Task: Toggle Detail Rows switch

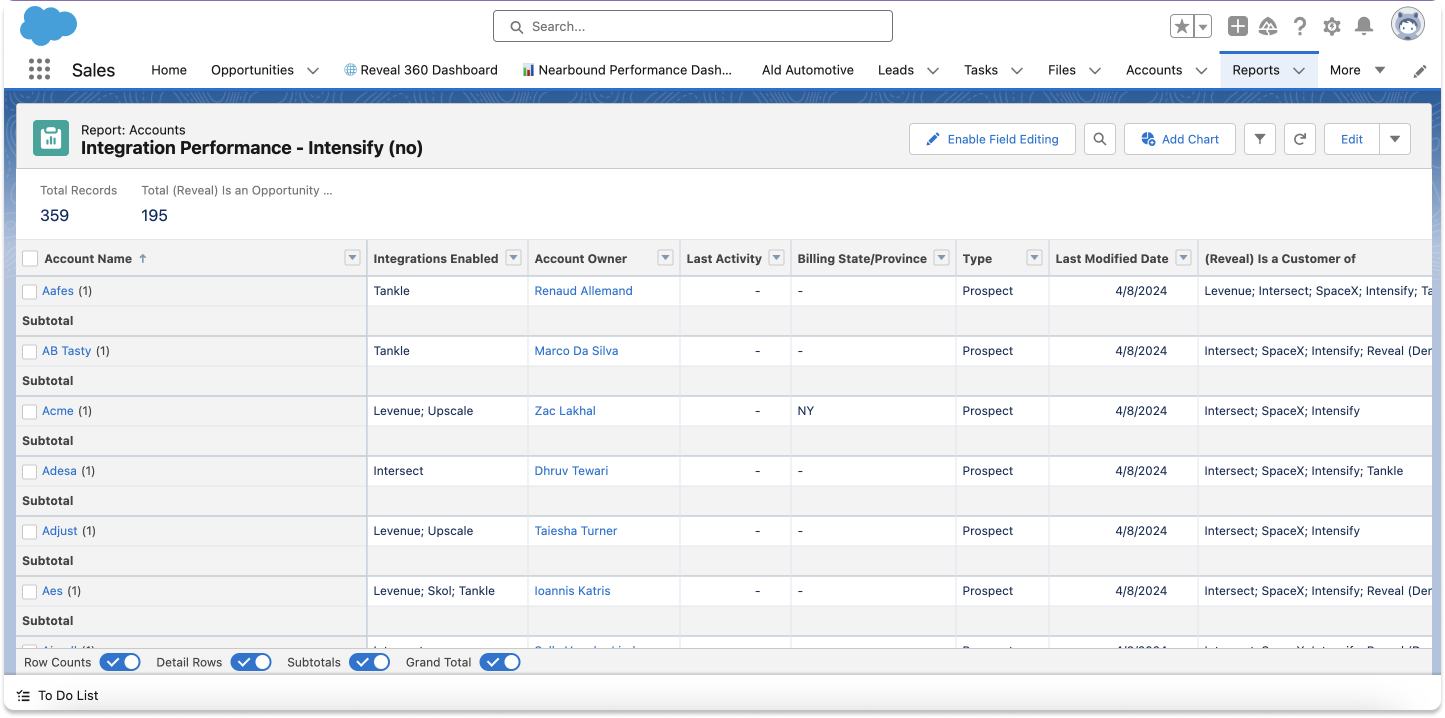Action: click(x=251, y=662)
